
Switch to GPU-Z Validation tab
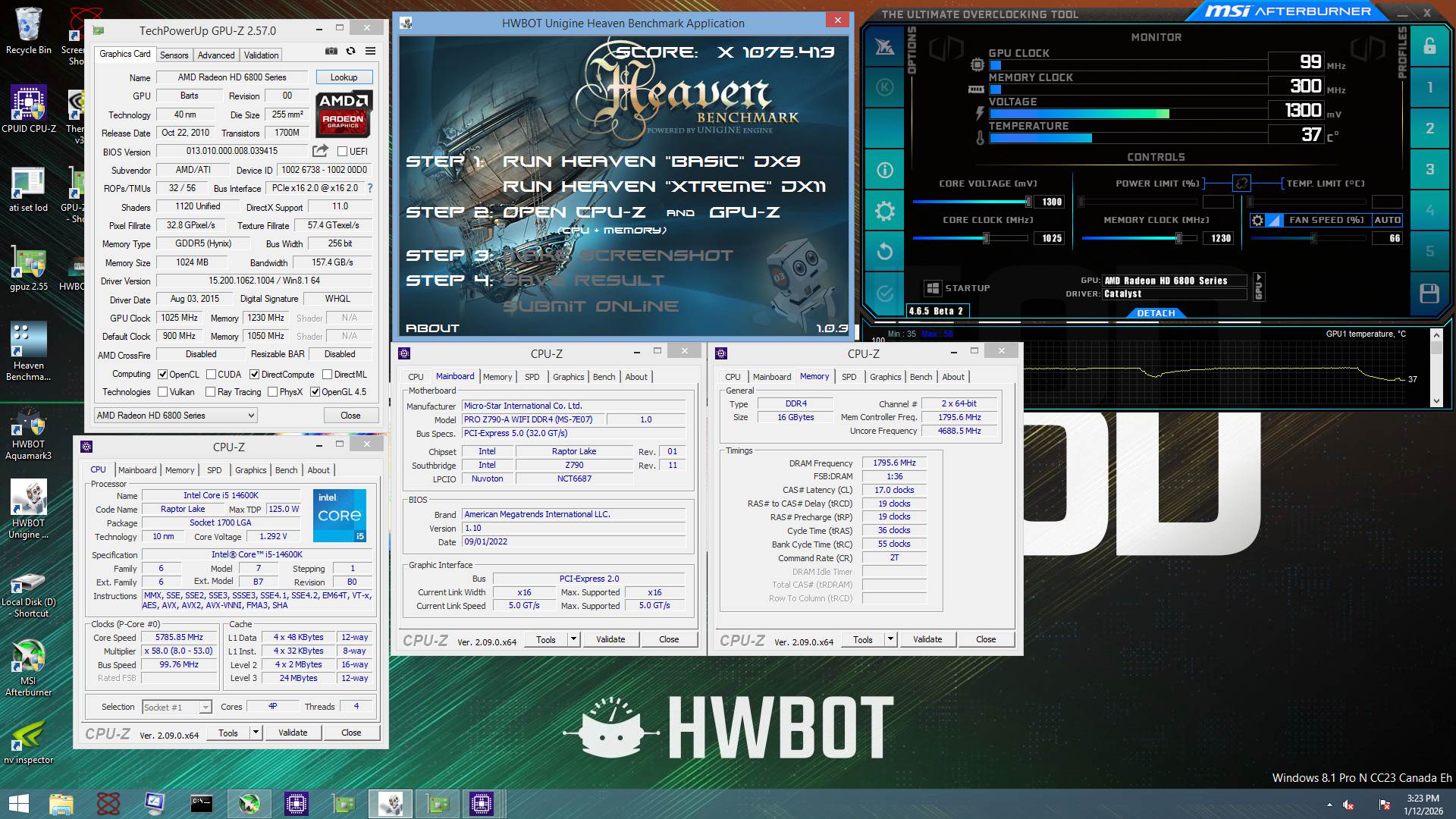point(261,55)
